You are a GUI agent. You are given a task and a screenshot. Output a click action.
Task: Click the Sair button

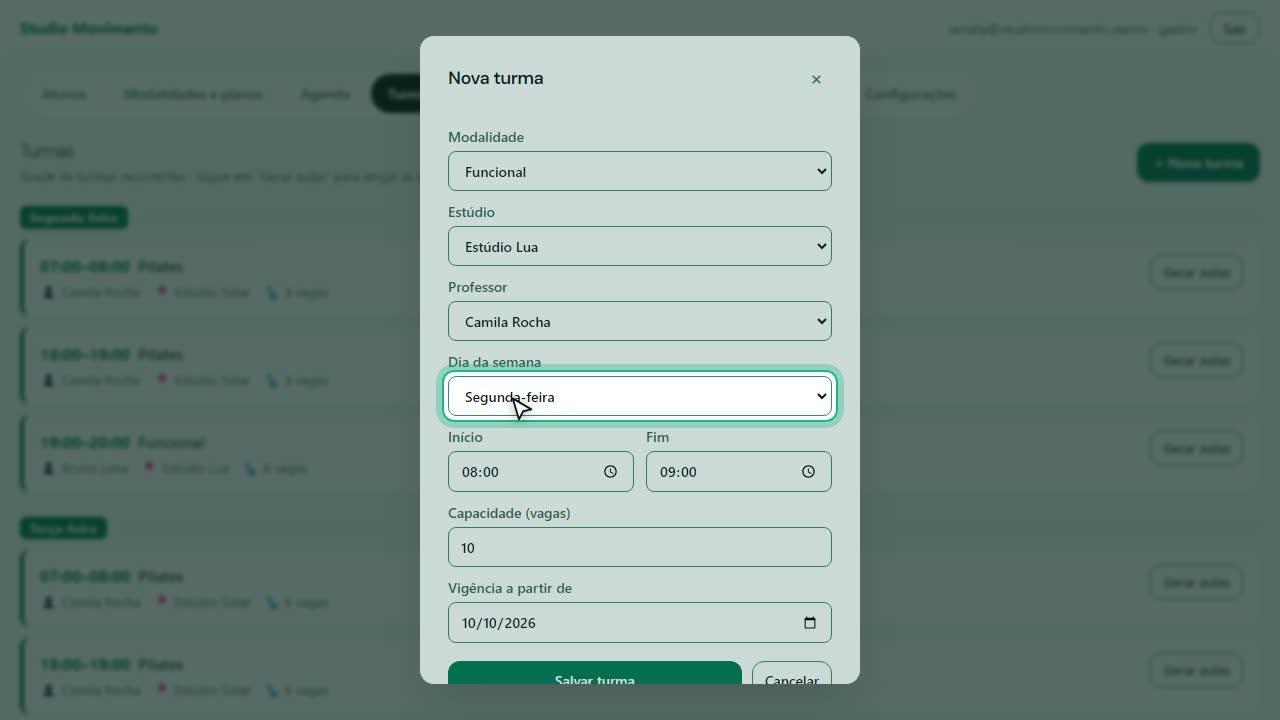pos(1234,29)
